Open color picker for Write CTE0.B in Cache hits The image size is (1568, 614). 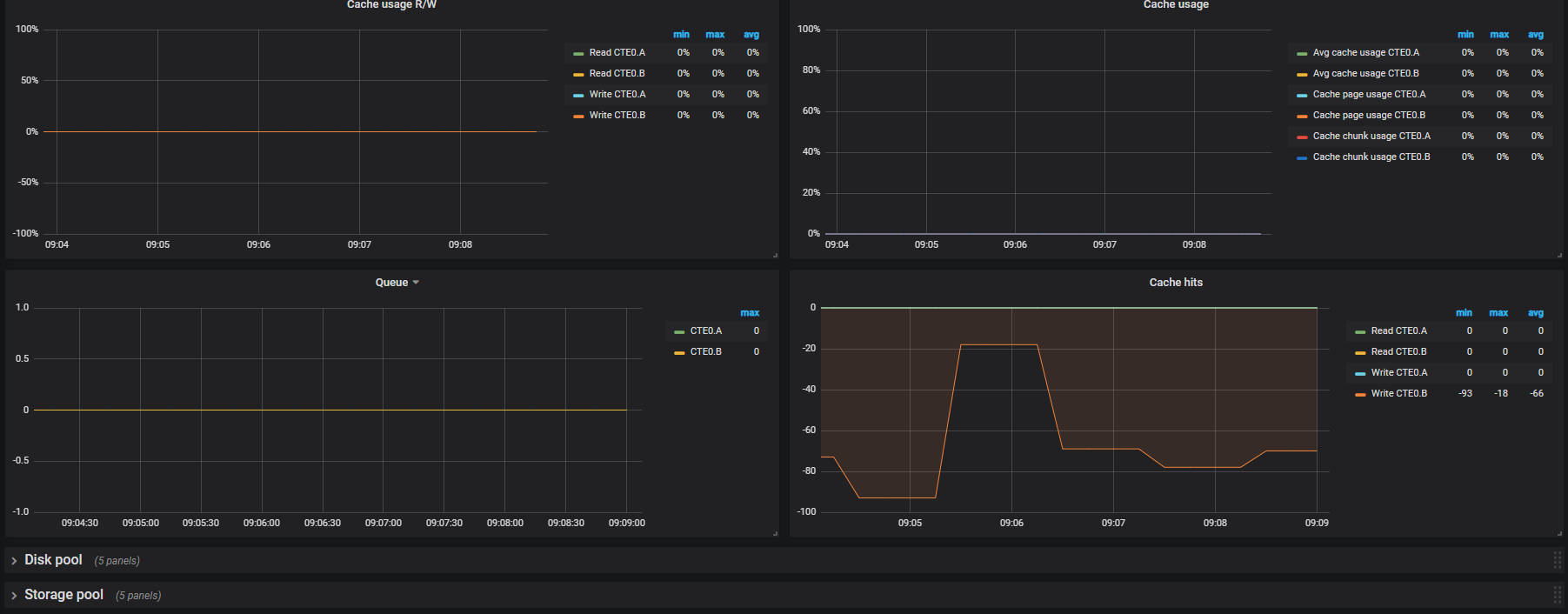[x=1360, y=395]
